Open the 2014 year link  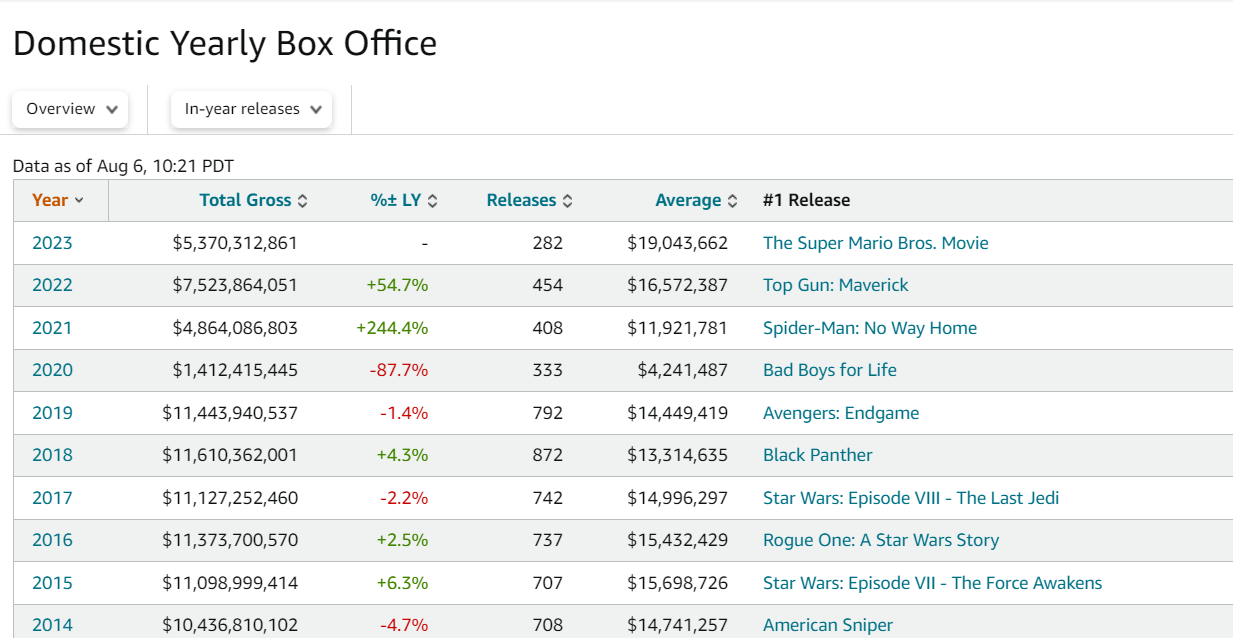(x=52, y=625)
